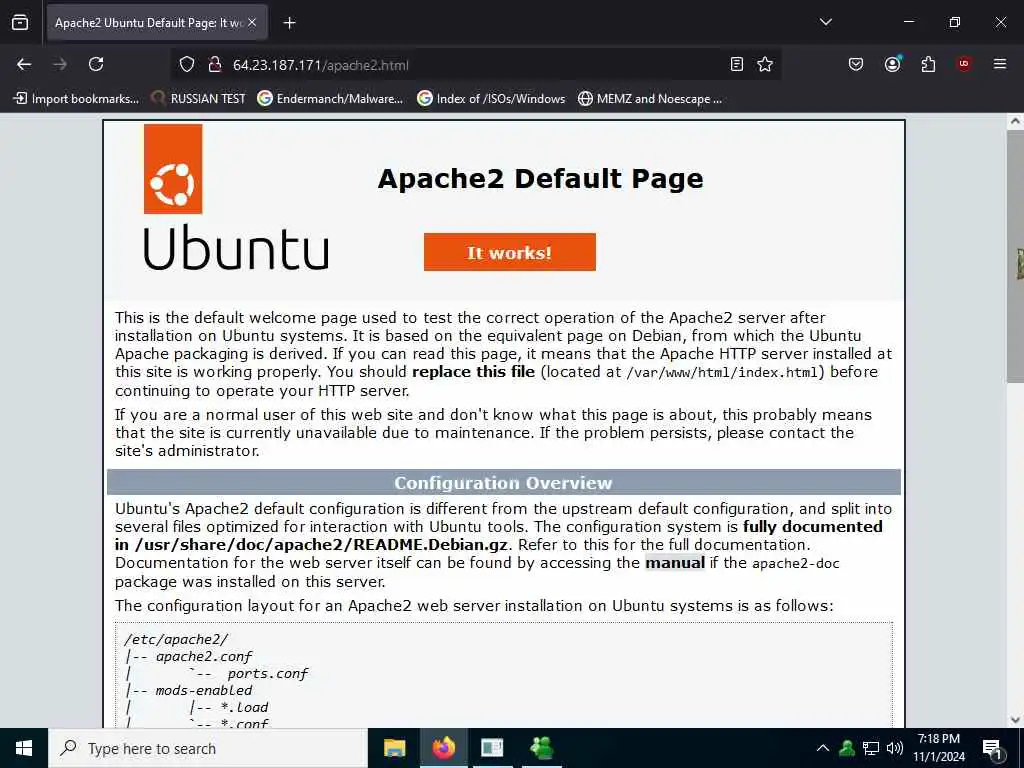Bookmark this page with star icon

(765, 64)
